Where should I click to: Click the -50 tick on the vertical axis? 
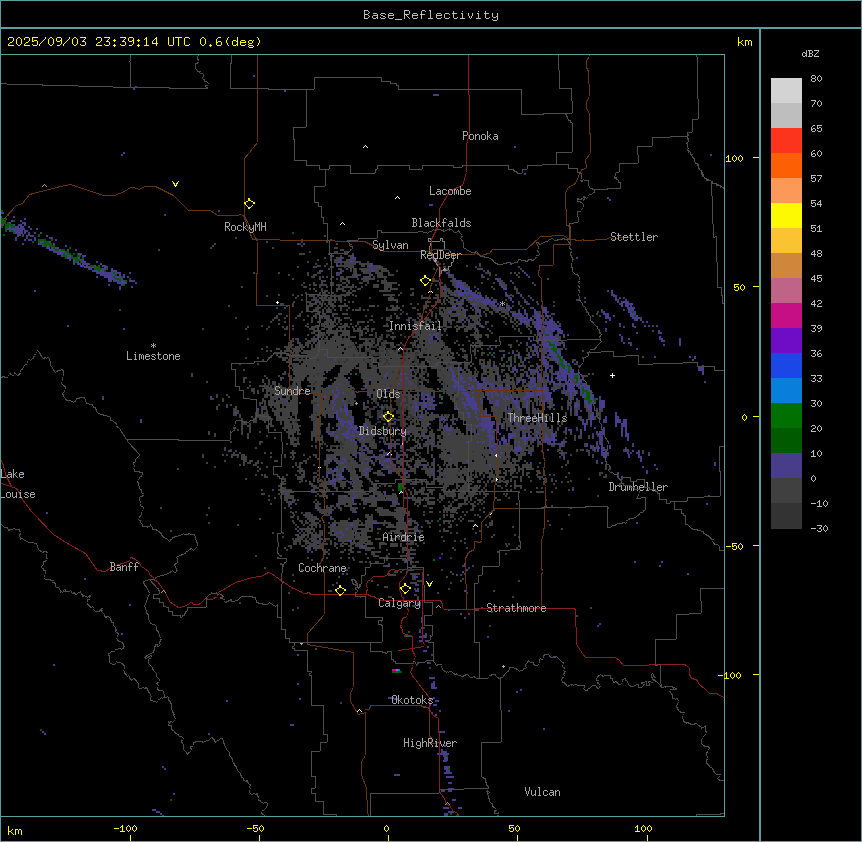tap(734, 546)
